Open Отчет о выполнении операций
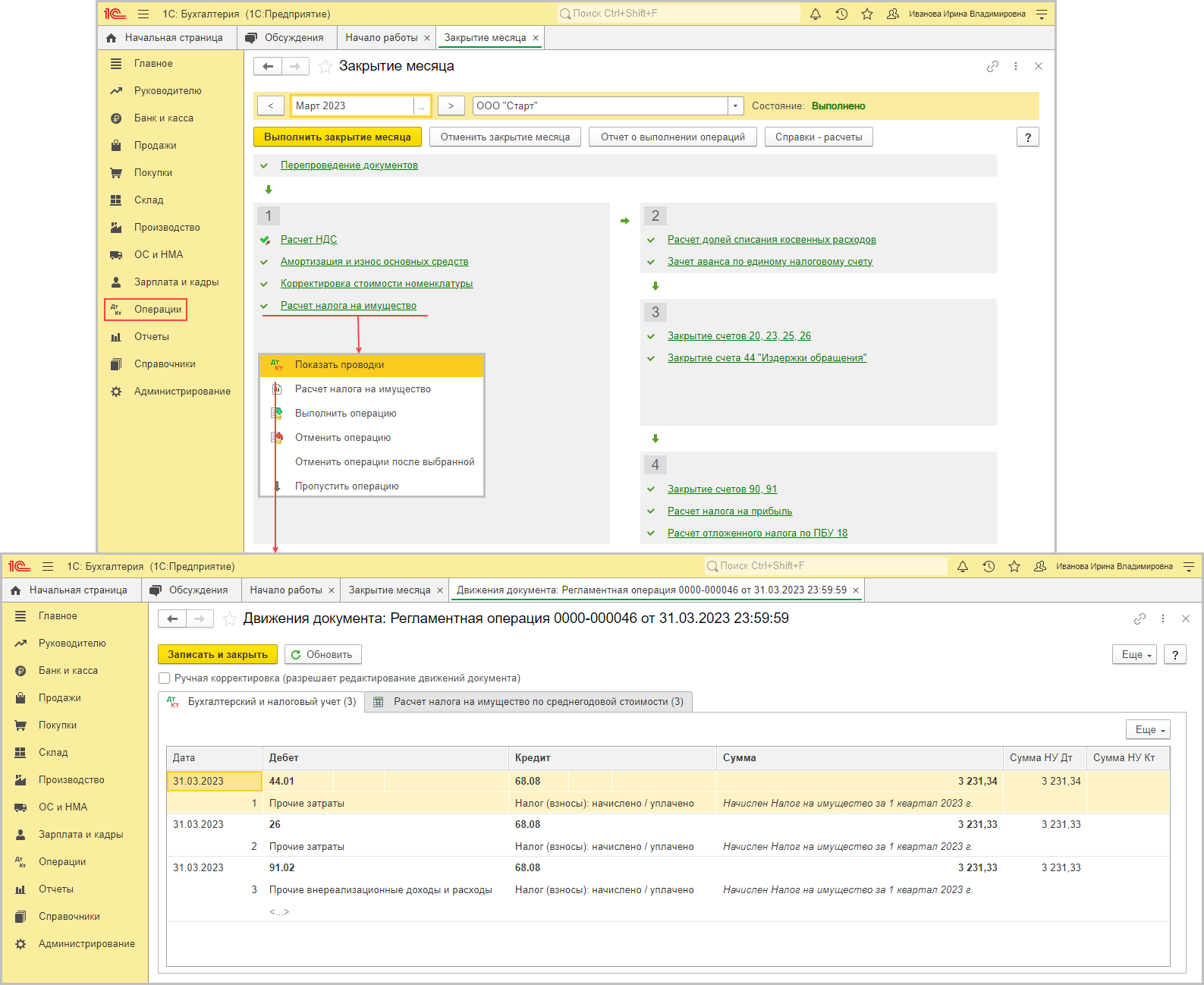This screenshot has width=1204, height=985. (x=673, y=137)
